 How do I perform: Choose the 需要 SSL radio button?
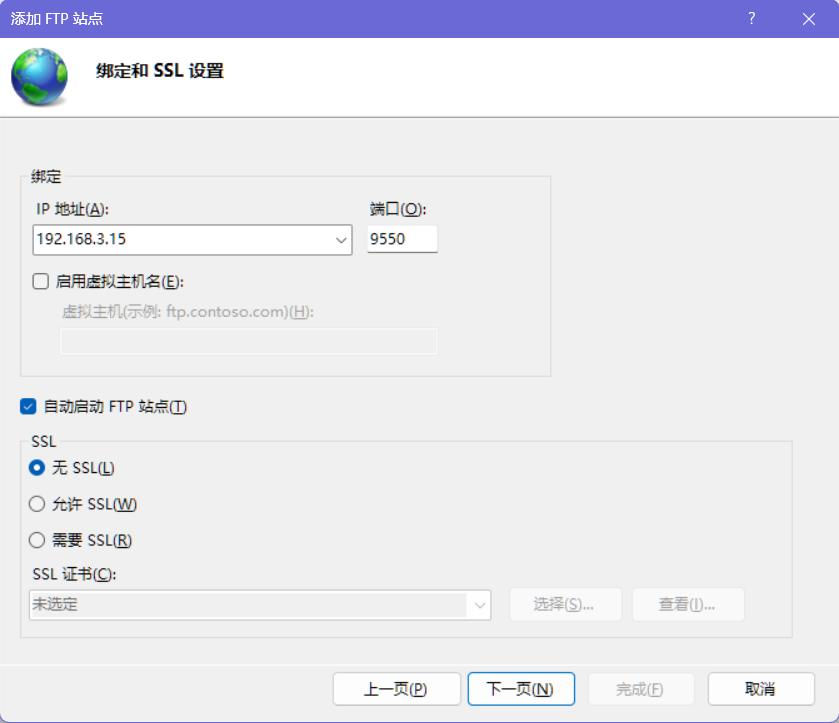(36, 540)
